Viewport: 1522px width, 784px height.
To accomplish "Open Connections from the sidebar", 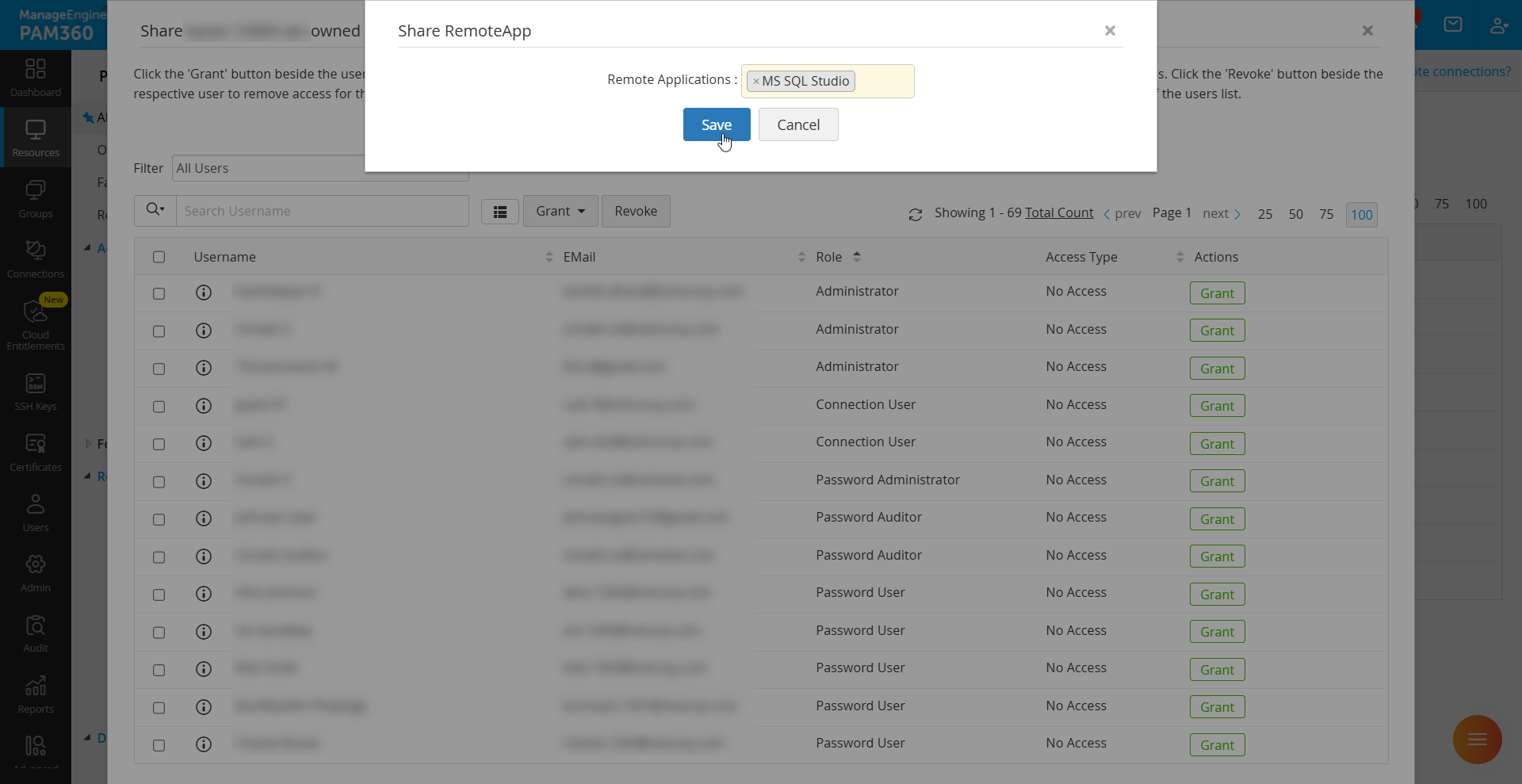I will [x=36, y=259].
